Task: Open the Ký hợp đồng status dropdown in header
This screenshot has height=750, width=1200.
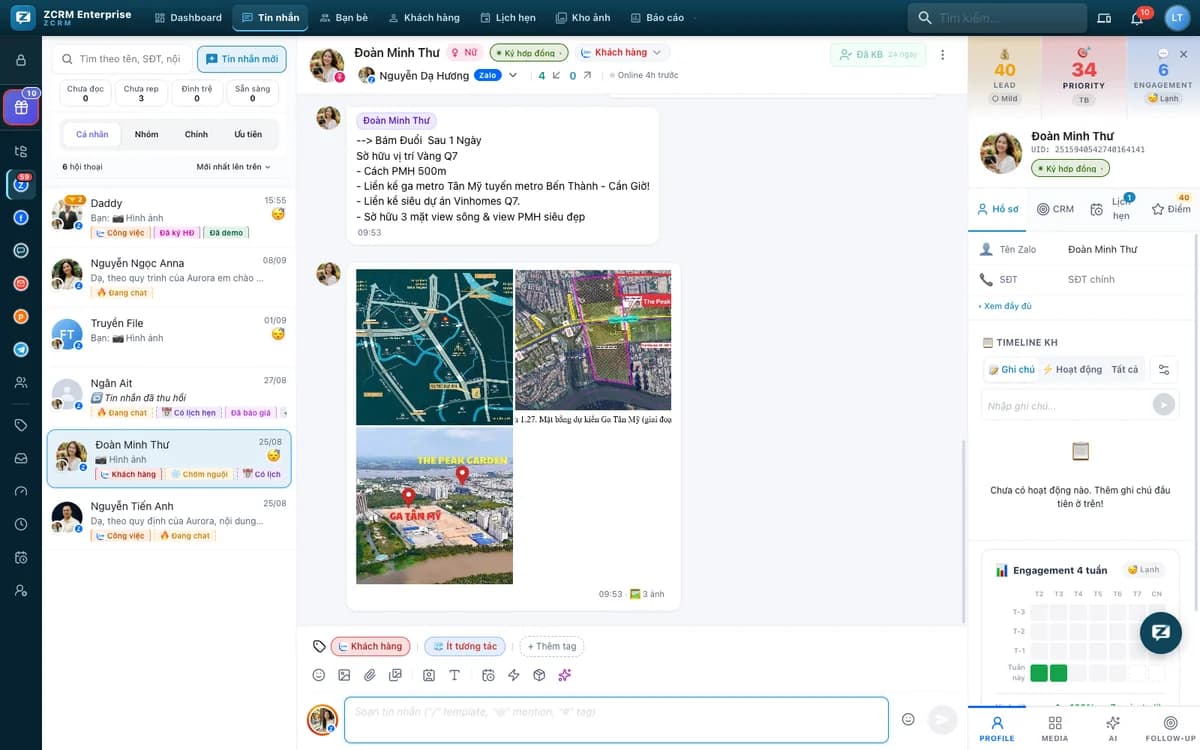Action: pyautogui.click(x=529, y=52)
